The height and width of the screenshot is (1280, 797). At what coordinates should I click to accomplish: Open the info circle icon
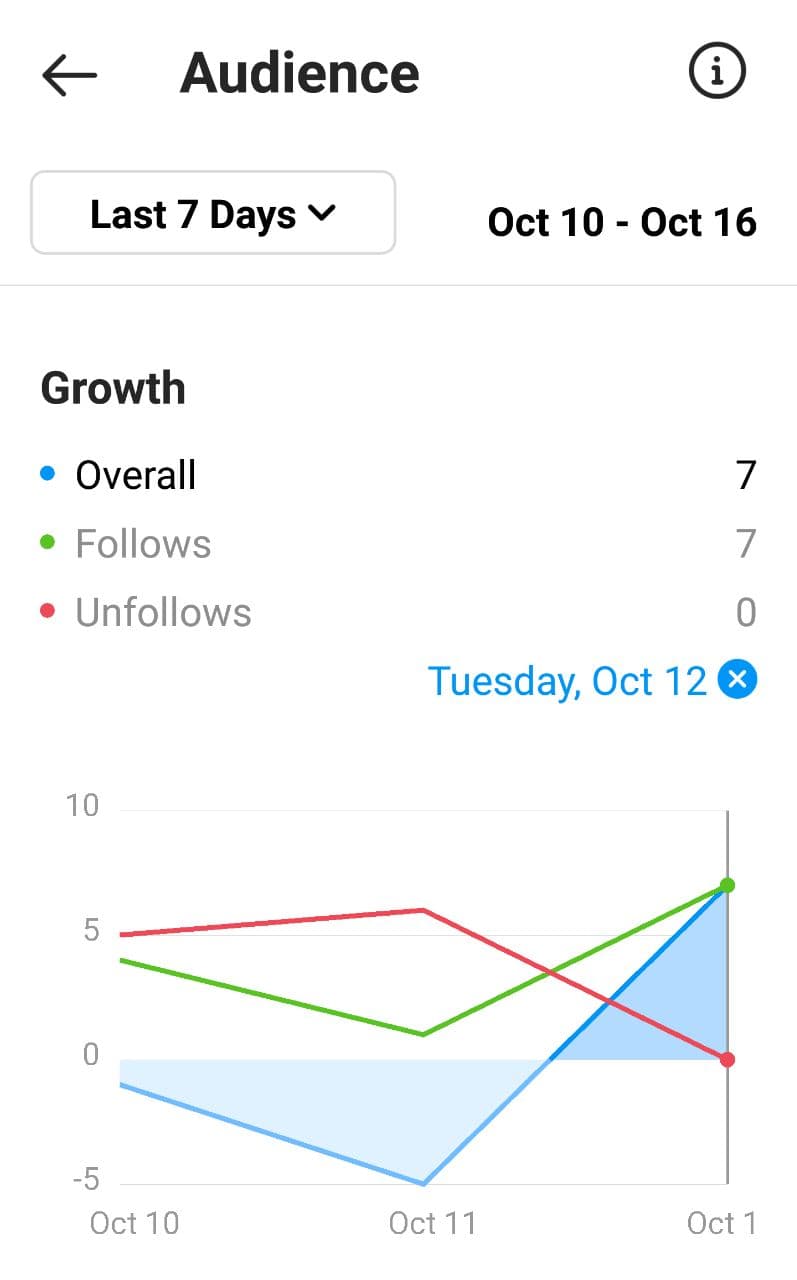click(717, 71)
